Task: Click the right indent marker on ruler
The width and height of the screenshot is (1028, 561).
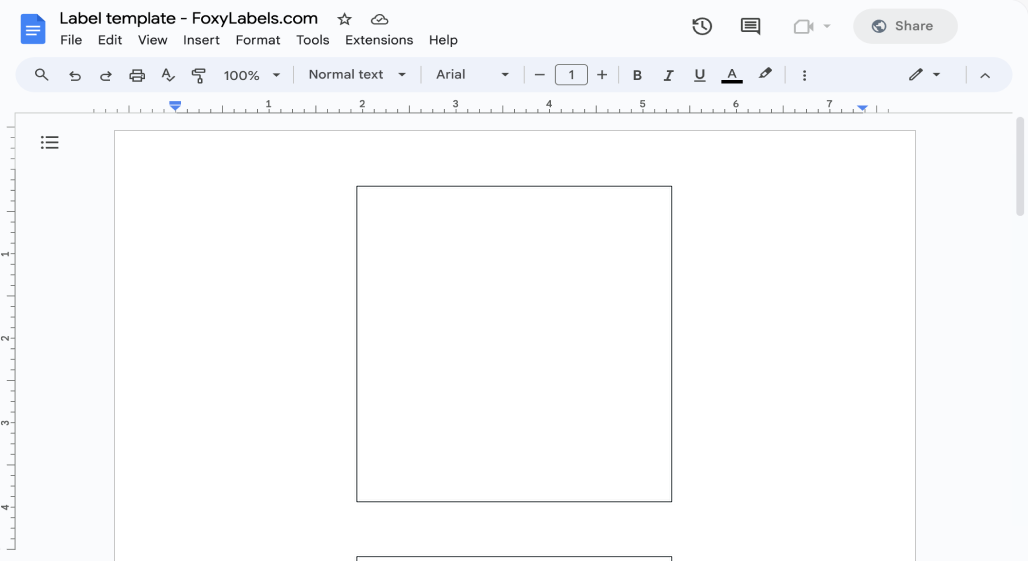Action: point(862,107)
